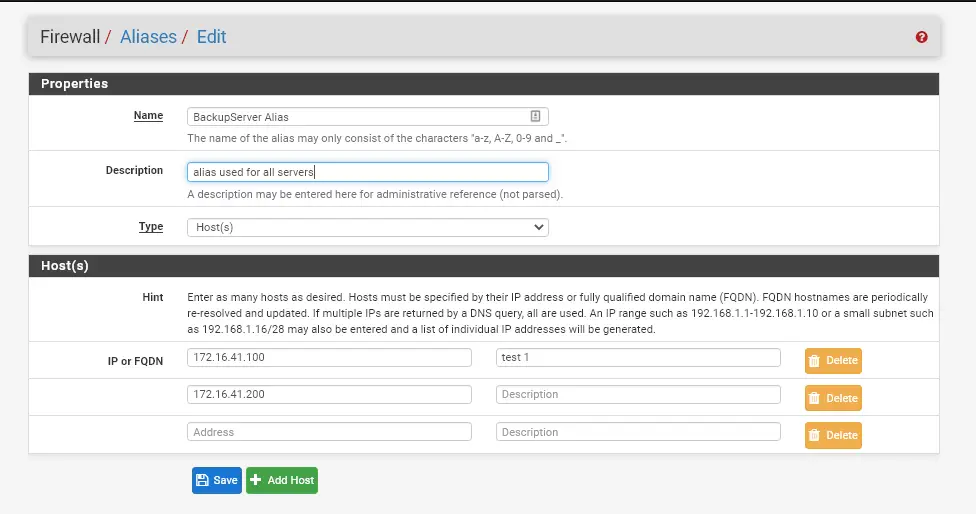Add another host with Add Host

(x=282, y=480)
